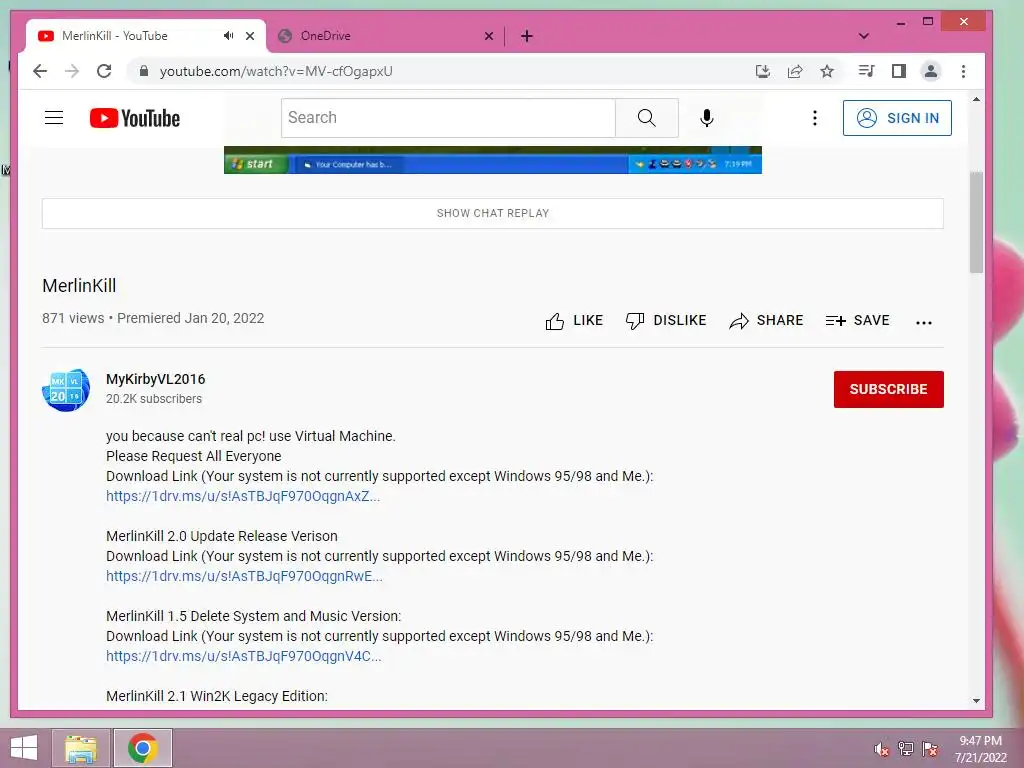This screenshot has width=1024, height=768.
Task: Mute the MerlinKill tab audio
Action: coord(228,36)
